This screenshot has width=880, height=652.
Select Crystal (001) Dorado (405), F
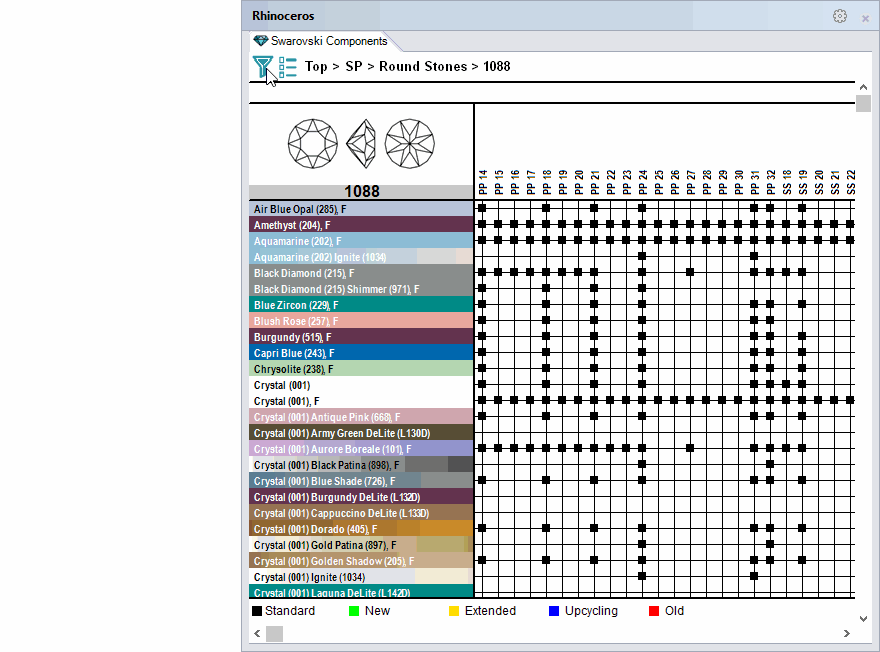(361, 529)
